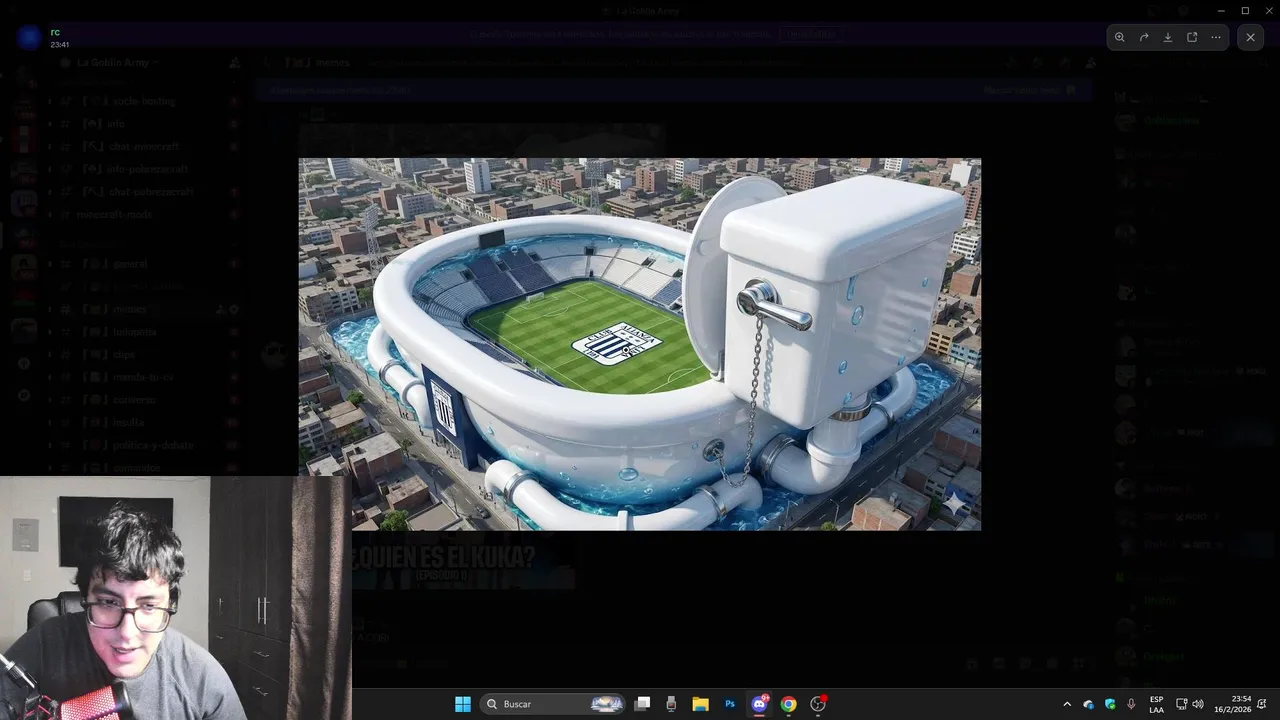Download the image with the save icon
1280x720 pixels.
click(1168, 37)
